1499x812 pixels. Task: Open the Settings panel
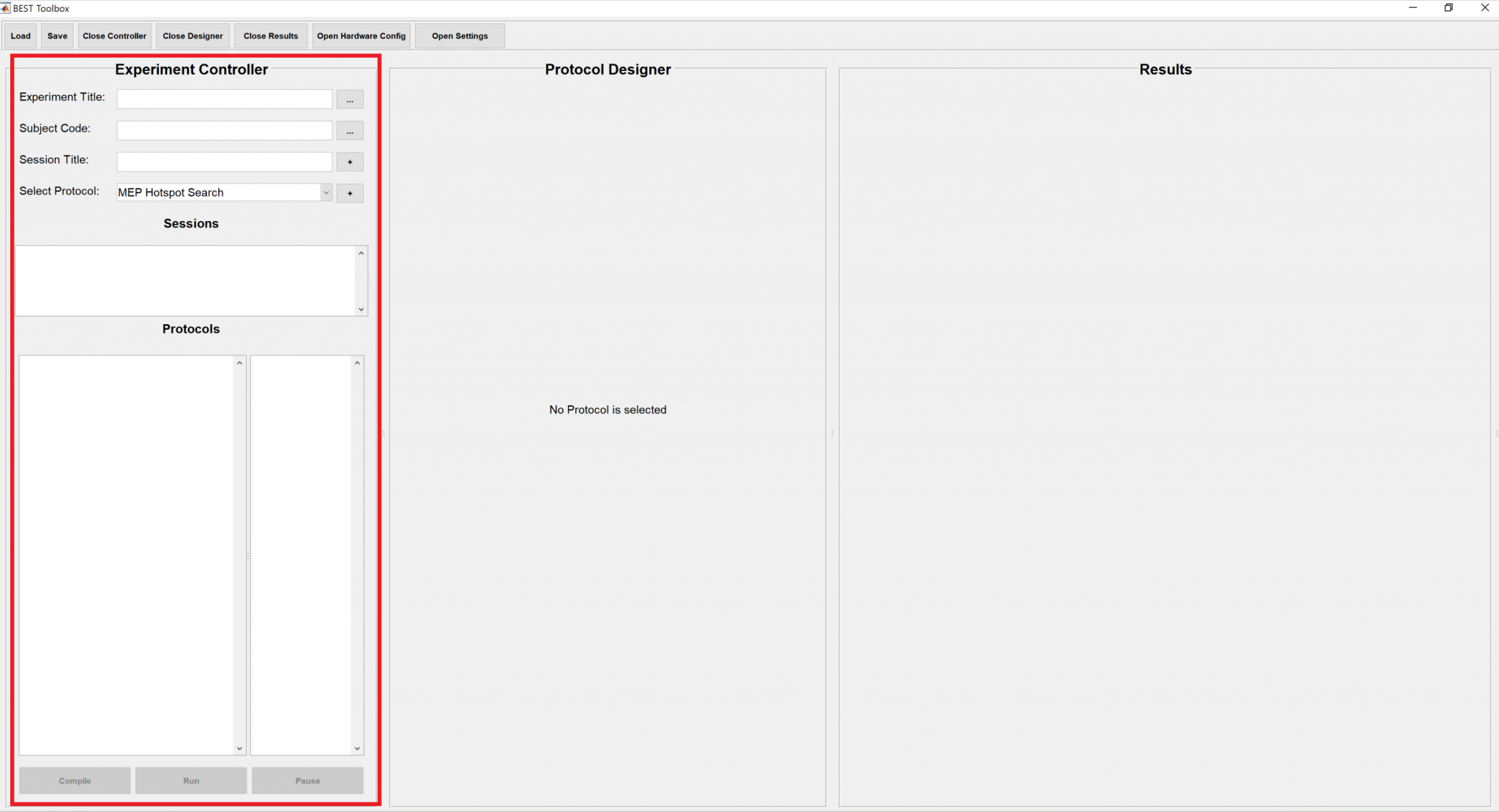point(459,36)
